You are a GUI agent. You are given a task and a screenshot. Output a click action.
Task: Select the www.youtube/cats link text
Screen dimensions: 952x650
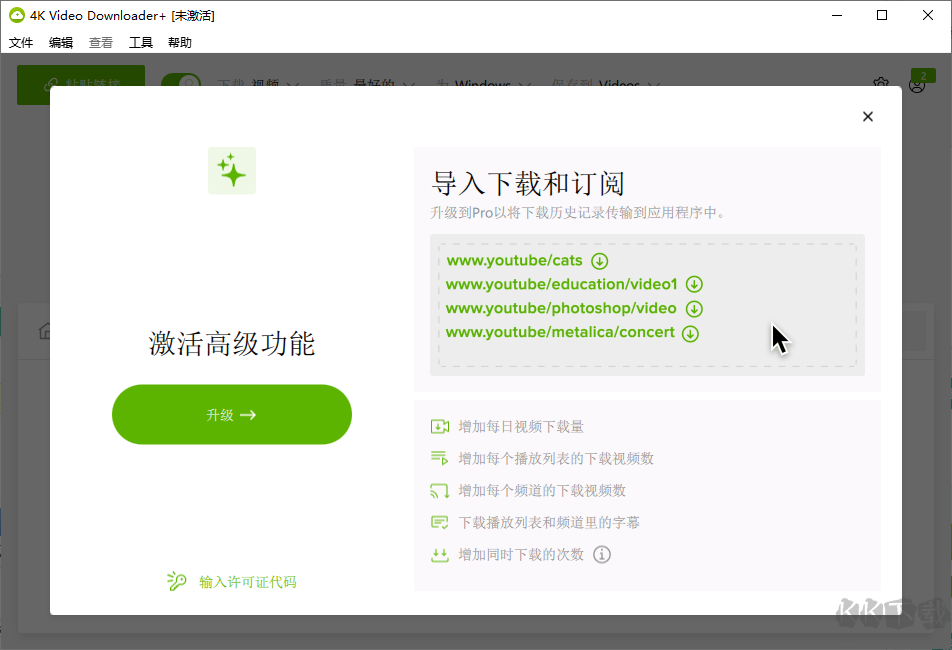(515, 260)
